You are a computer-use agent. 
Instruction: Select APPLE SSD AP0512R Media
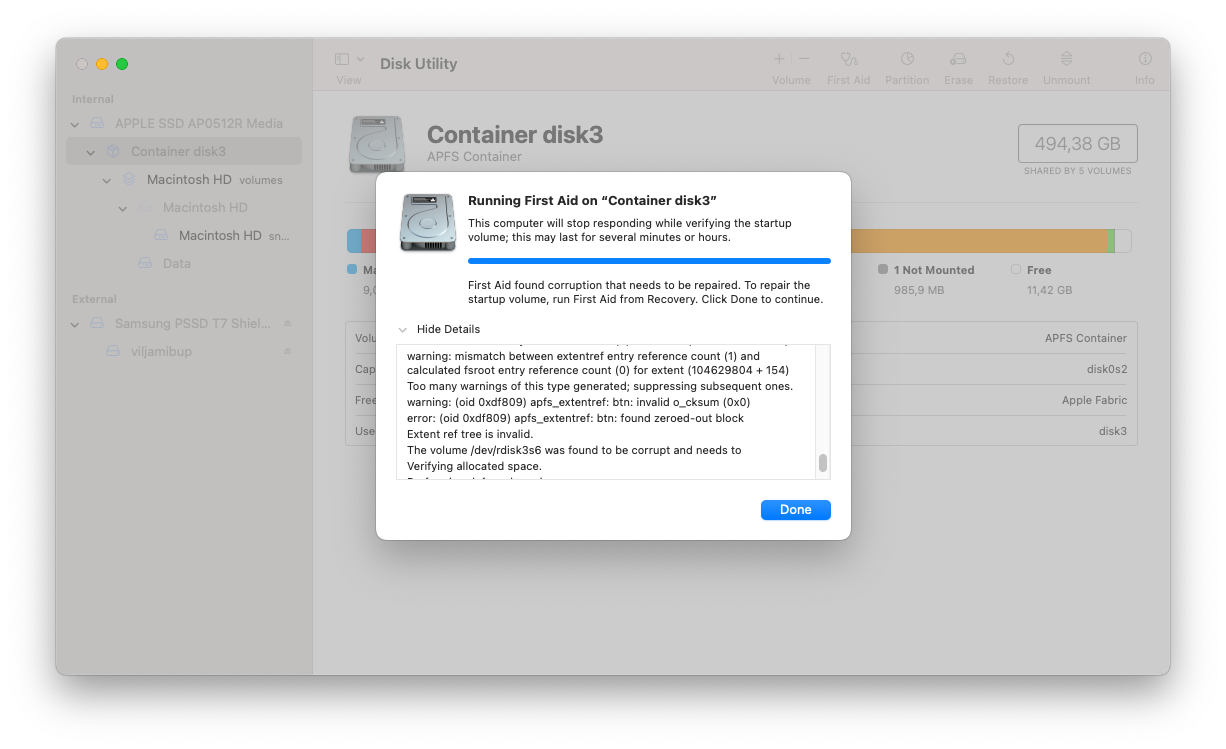click(184, 123)
